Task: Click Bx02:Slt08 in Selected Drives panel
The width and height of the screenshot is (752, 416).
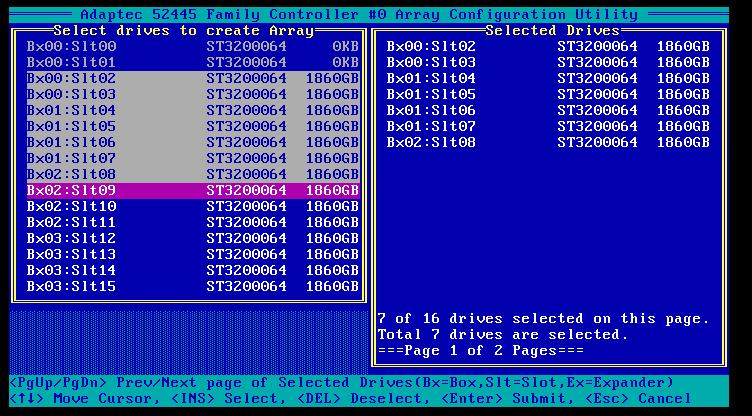Action: (548, 142)
